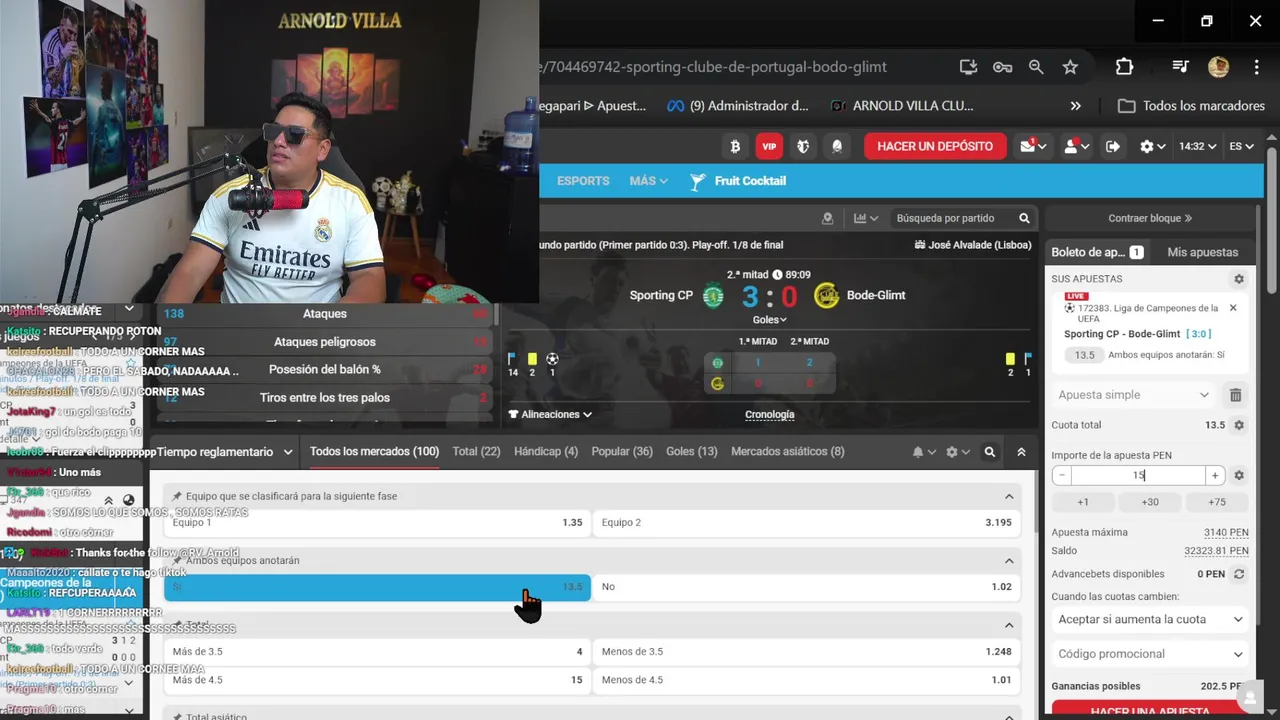Collapse the Ambos equipos anotarán market
The width and height of the screenshot is (1280, 720).
point(1009,561)
